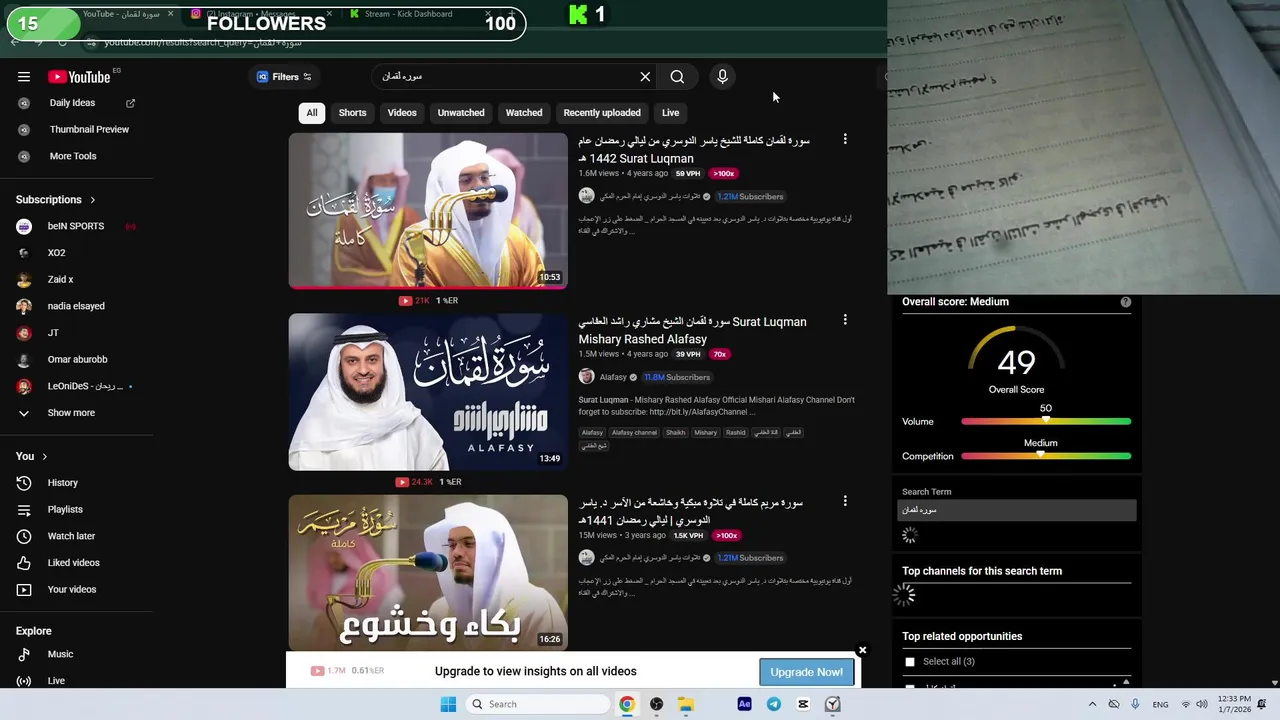Clear the search box with the X icon

click(x=645, y=77)
